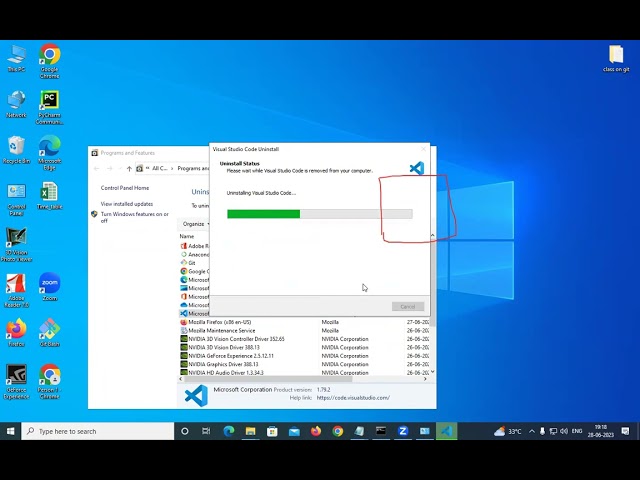
Task: Open the weather widget showing 33°C
Action: point(507,431)
